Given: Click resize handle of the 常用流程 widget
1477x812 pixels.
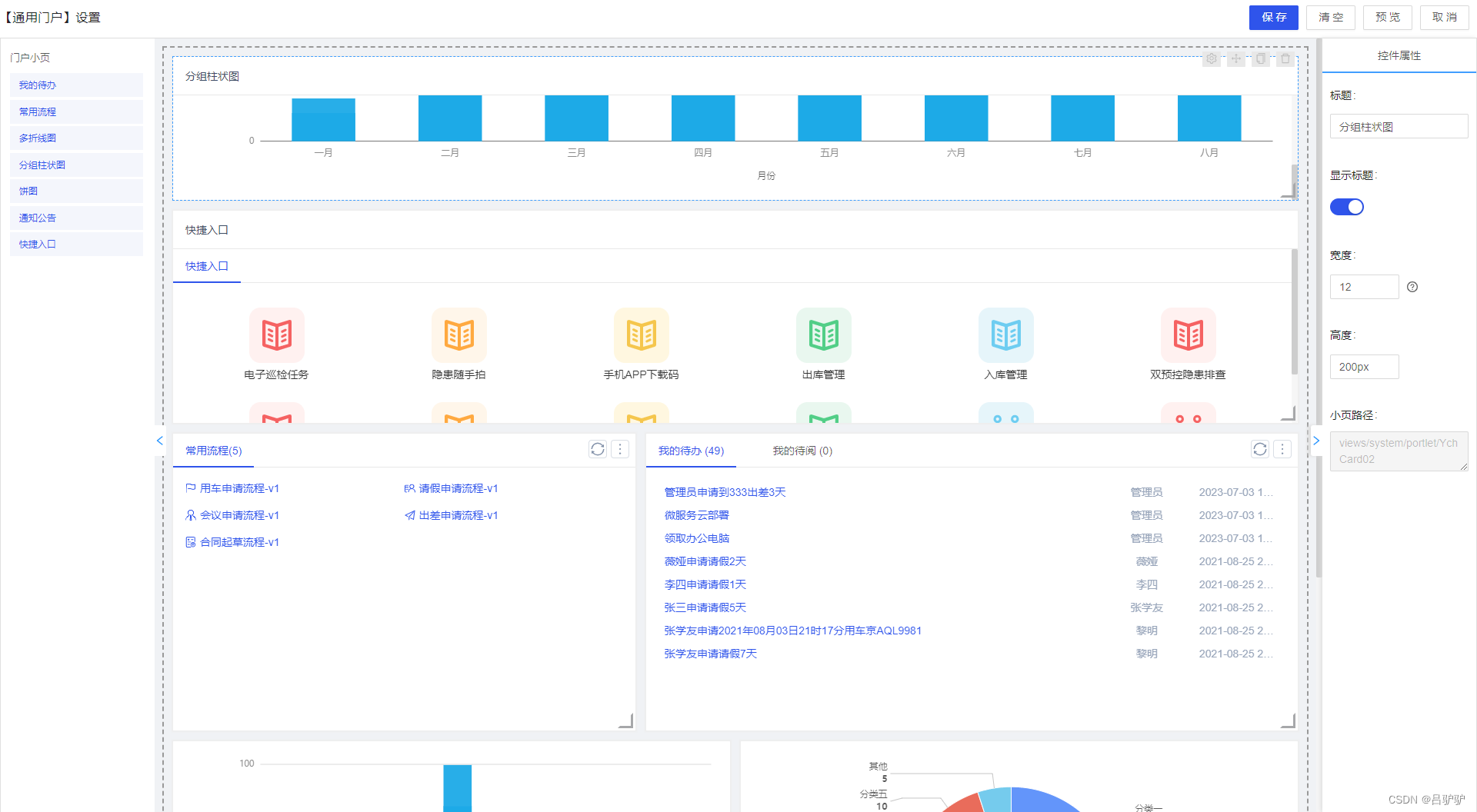Looking at the screenshot, I should coord(626,720).
